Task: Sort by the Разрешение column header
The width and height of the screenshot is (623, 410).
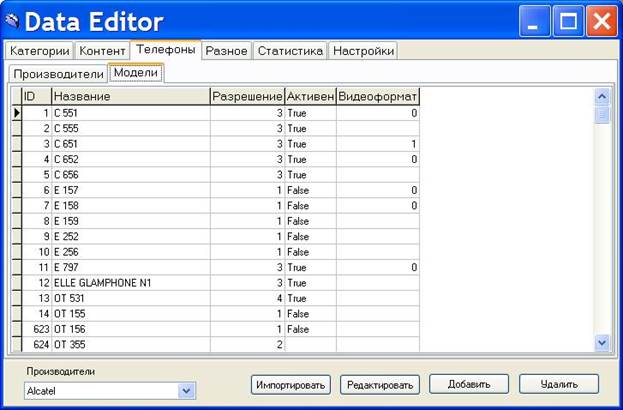Action: pos(247,97)
